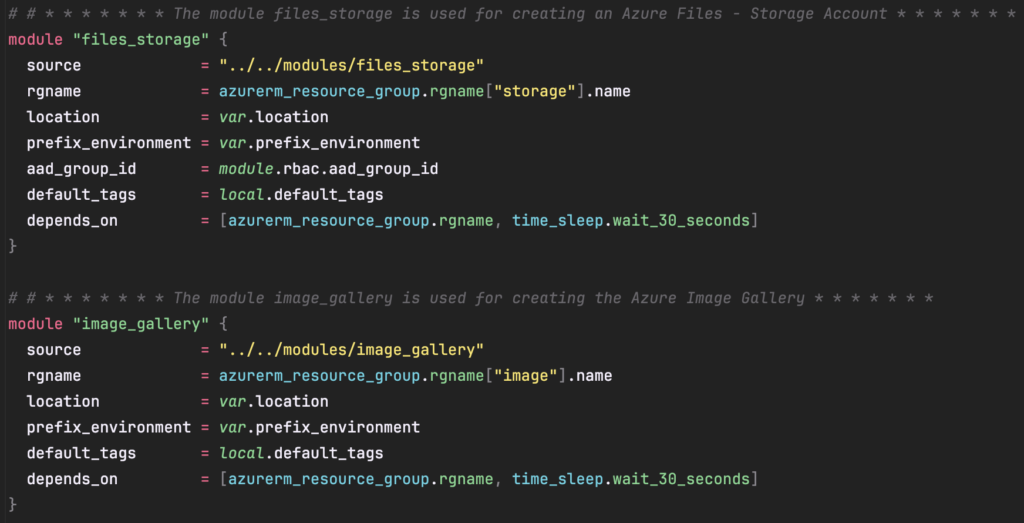Click the aad_group_id attribute name
Image resolution: width=1024 pixels, height=523 pixels.
coord(82,169)
